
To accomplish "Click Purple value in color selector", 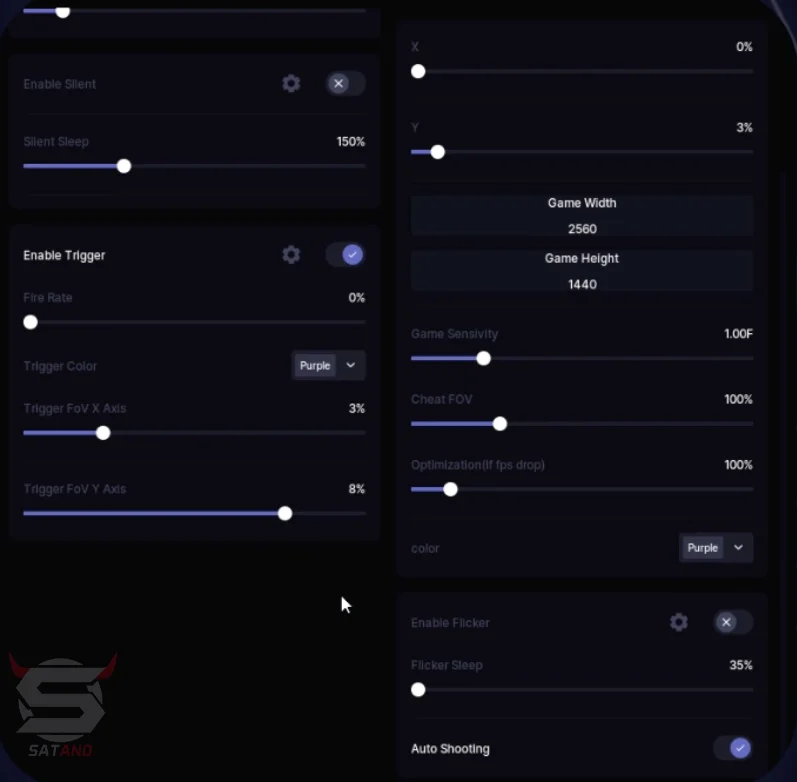I will [x=702, y=548].
